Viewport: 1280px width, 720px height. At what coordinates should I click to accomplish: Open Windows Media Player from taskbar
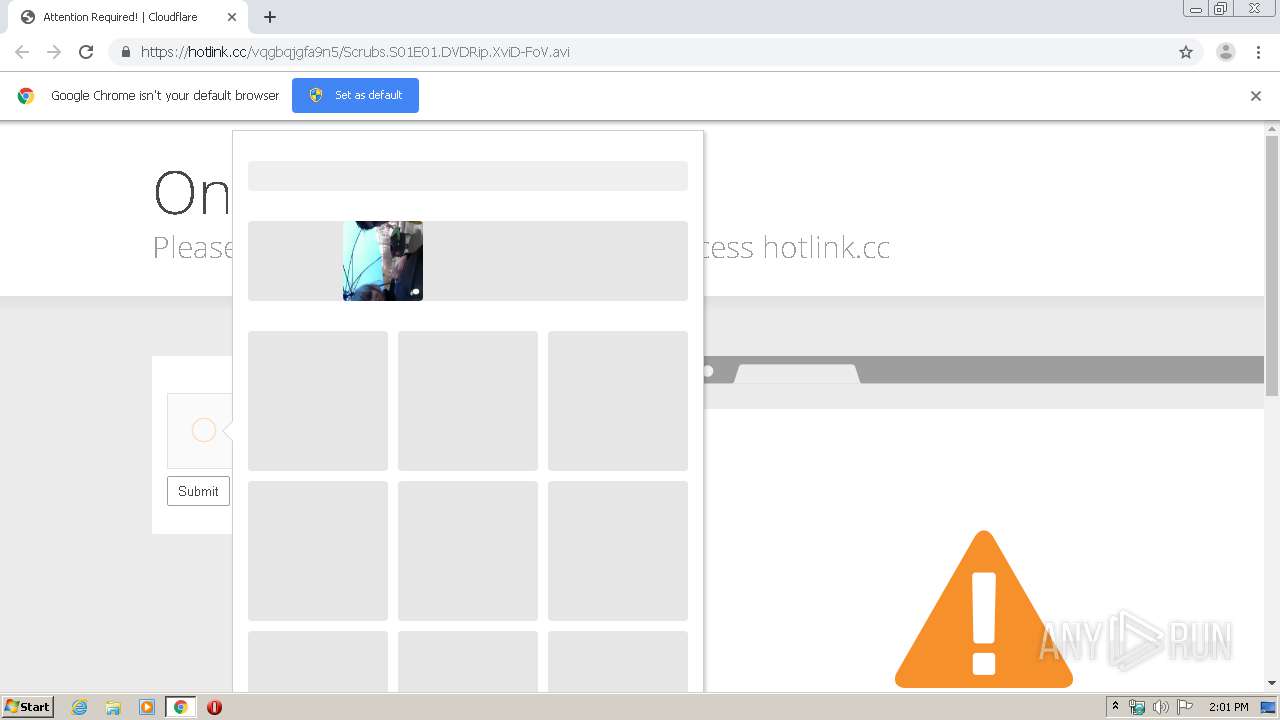147,707
